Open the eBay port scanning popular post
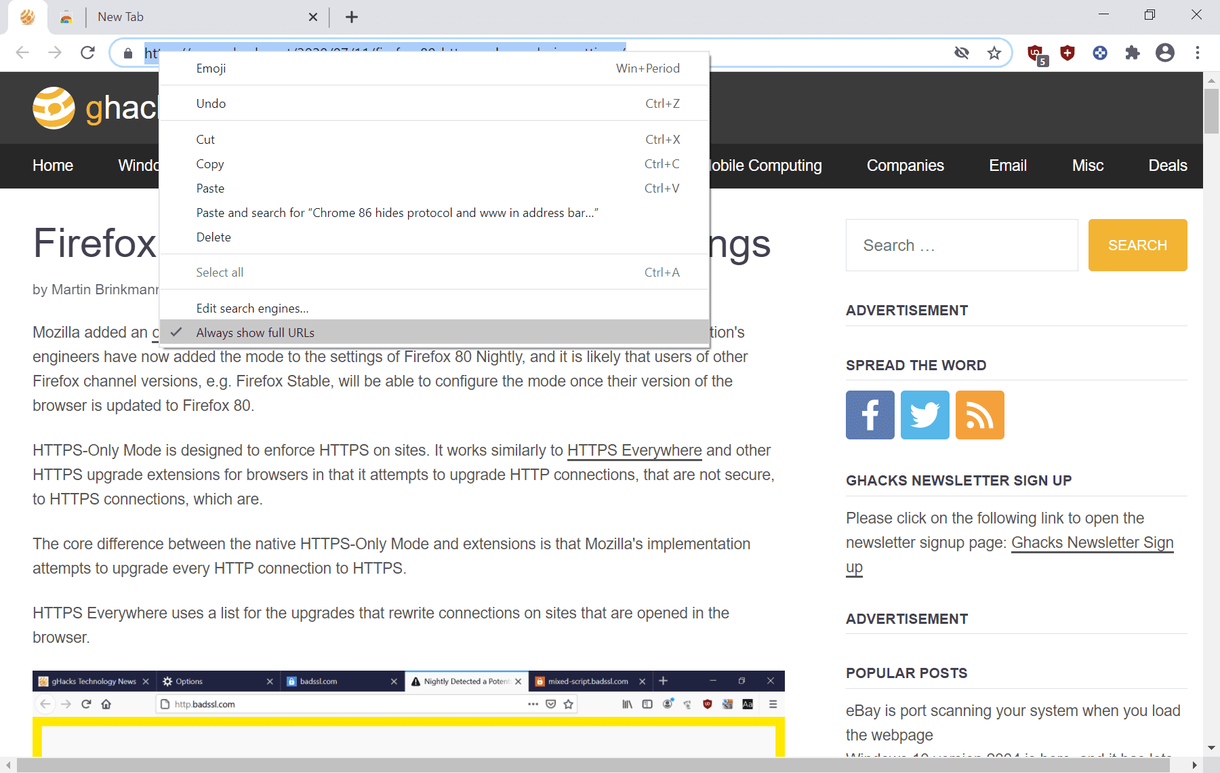Screen dimensions: 1220x773 [x=1013, y=723]
